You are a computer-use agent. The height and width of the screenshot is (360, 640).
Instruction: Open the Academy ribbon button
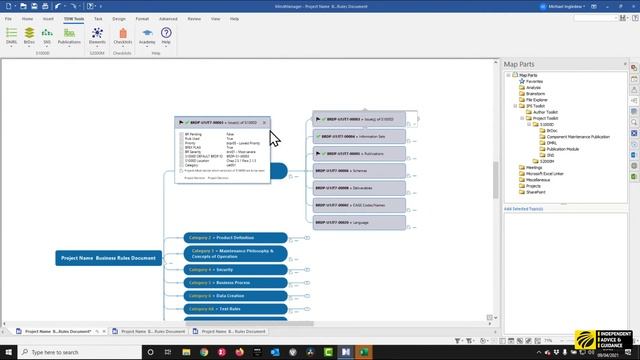point(147,36)
